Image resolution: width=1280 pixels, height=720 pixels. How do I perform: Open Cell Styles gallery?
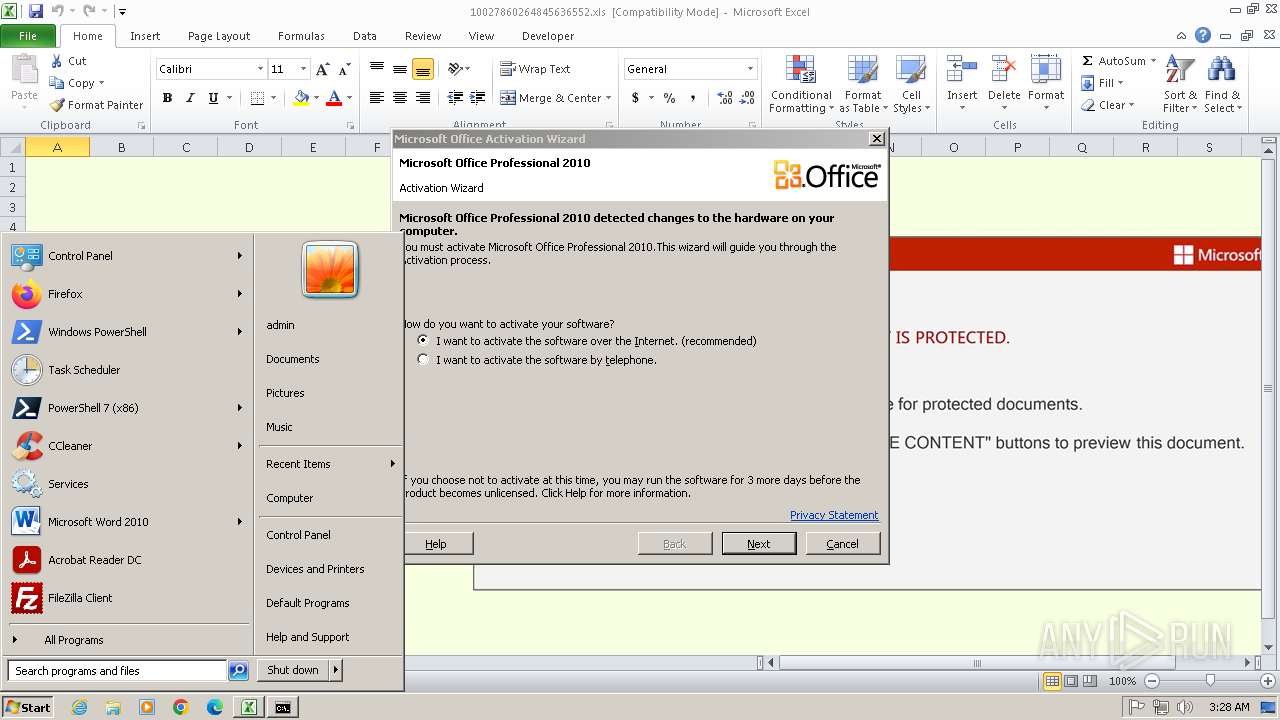point(911,85)
